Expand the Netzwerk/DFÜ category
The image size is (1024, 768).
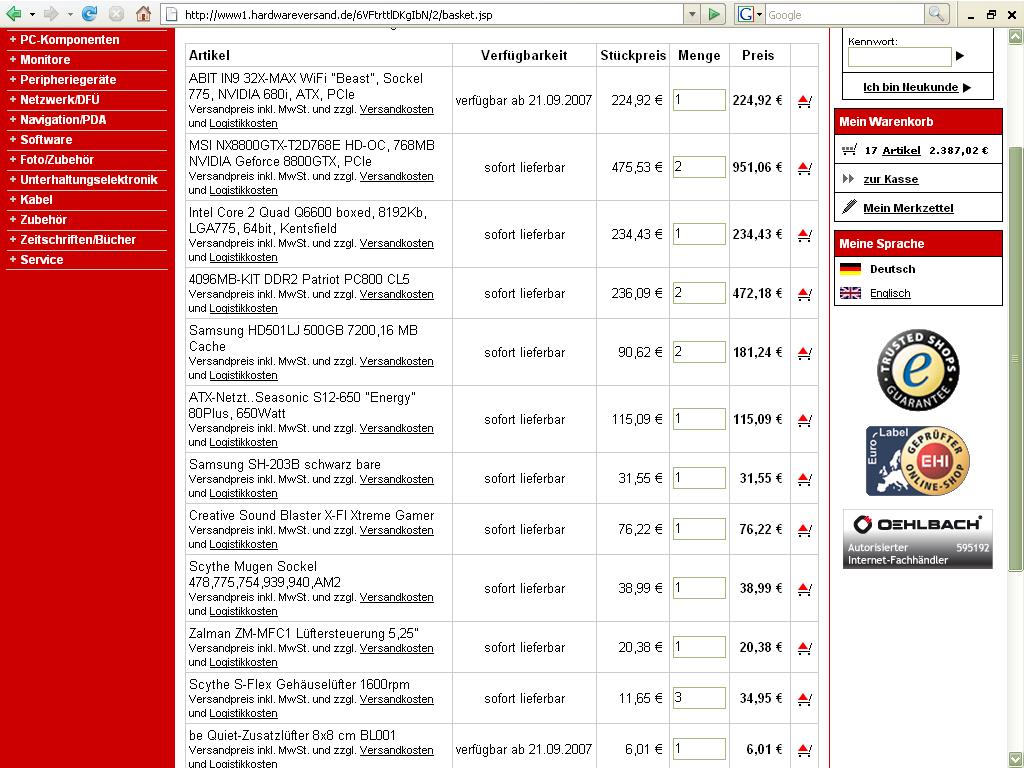tap(54, 100)
